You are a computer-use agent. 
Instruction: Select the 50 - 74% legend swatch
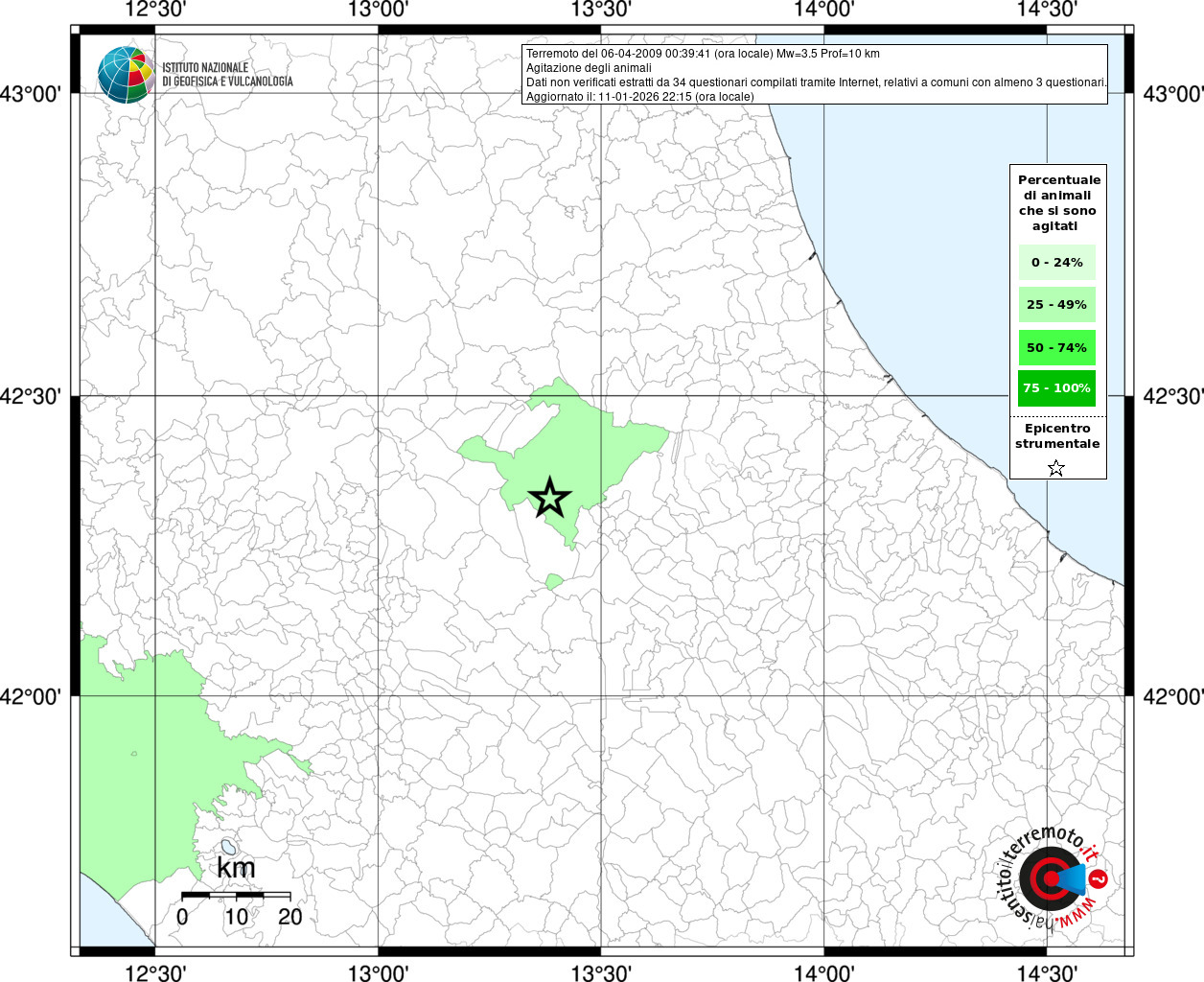(1056, 347)
